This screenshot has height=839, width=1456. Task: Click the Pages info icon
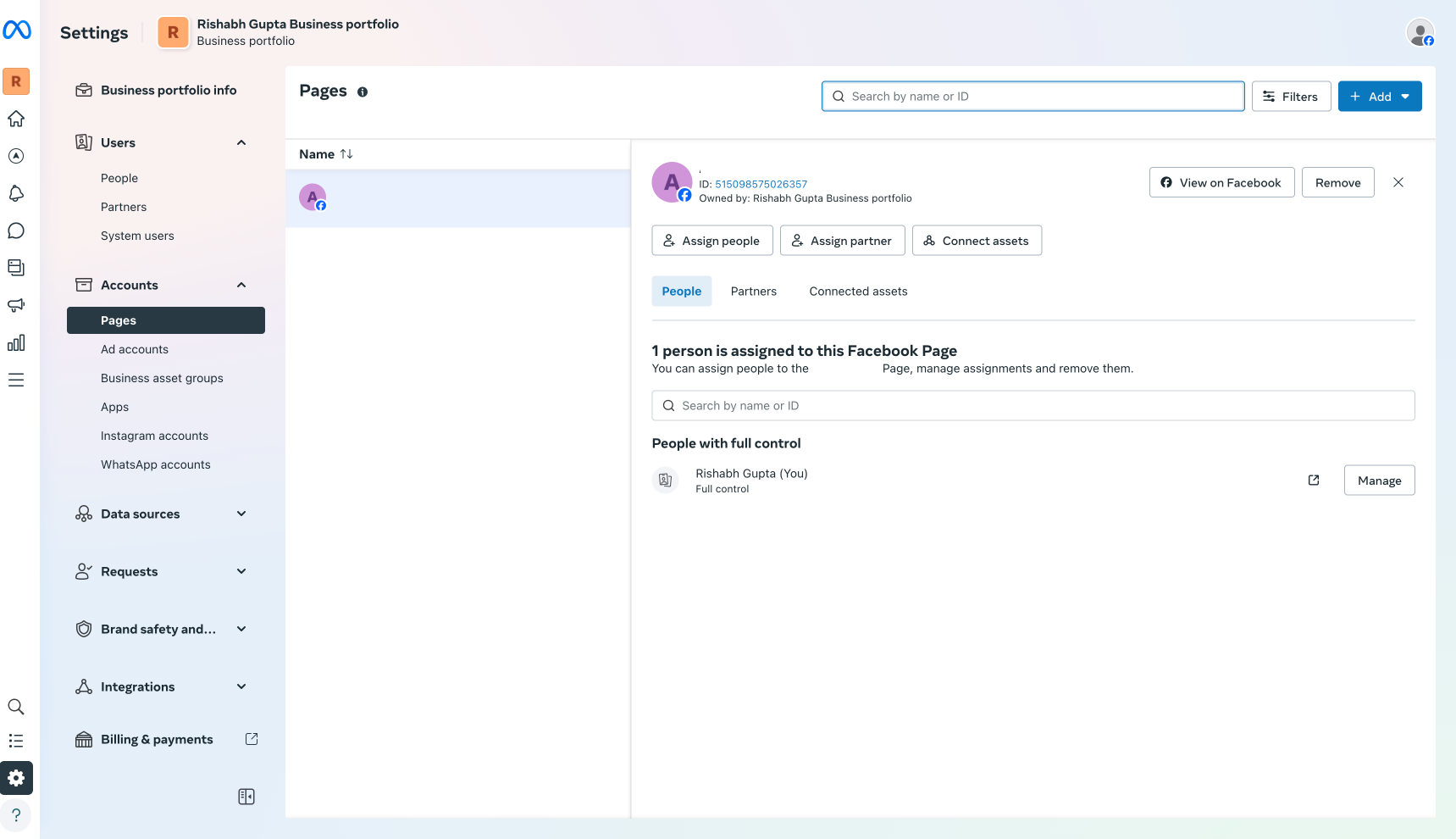(363, 92)
